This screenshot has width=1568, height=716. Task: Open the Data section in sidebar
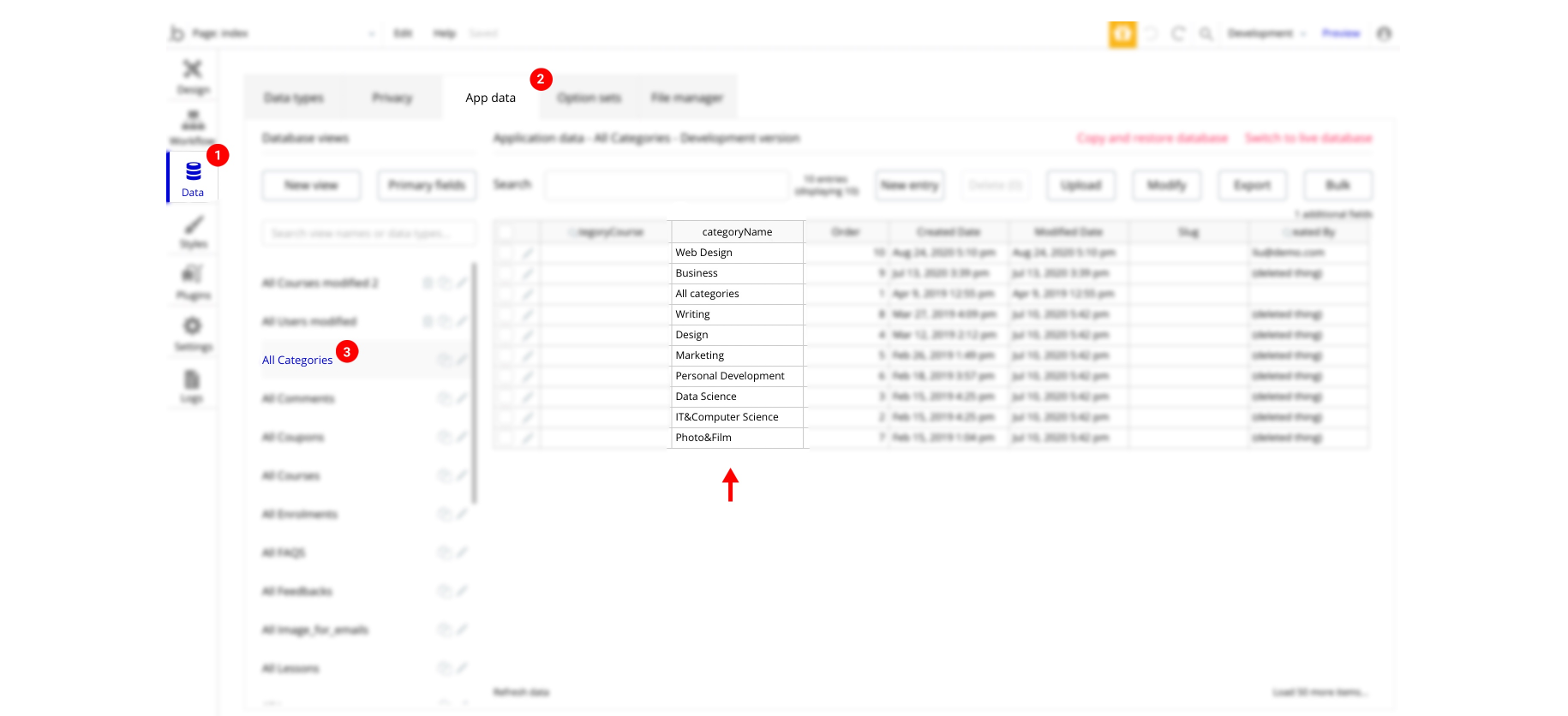pyautogui.click(x=193, y=177)
